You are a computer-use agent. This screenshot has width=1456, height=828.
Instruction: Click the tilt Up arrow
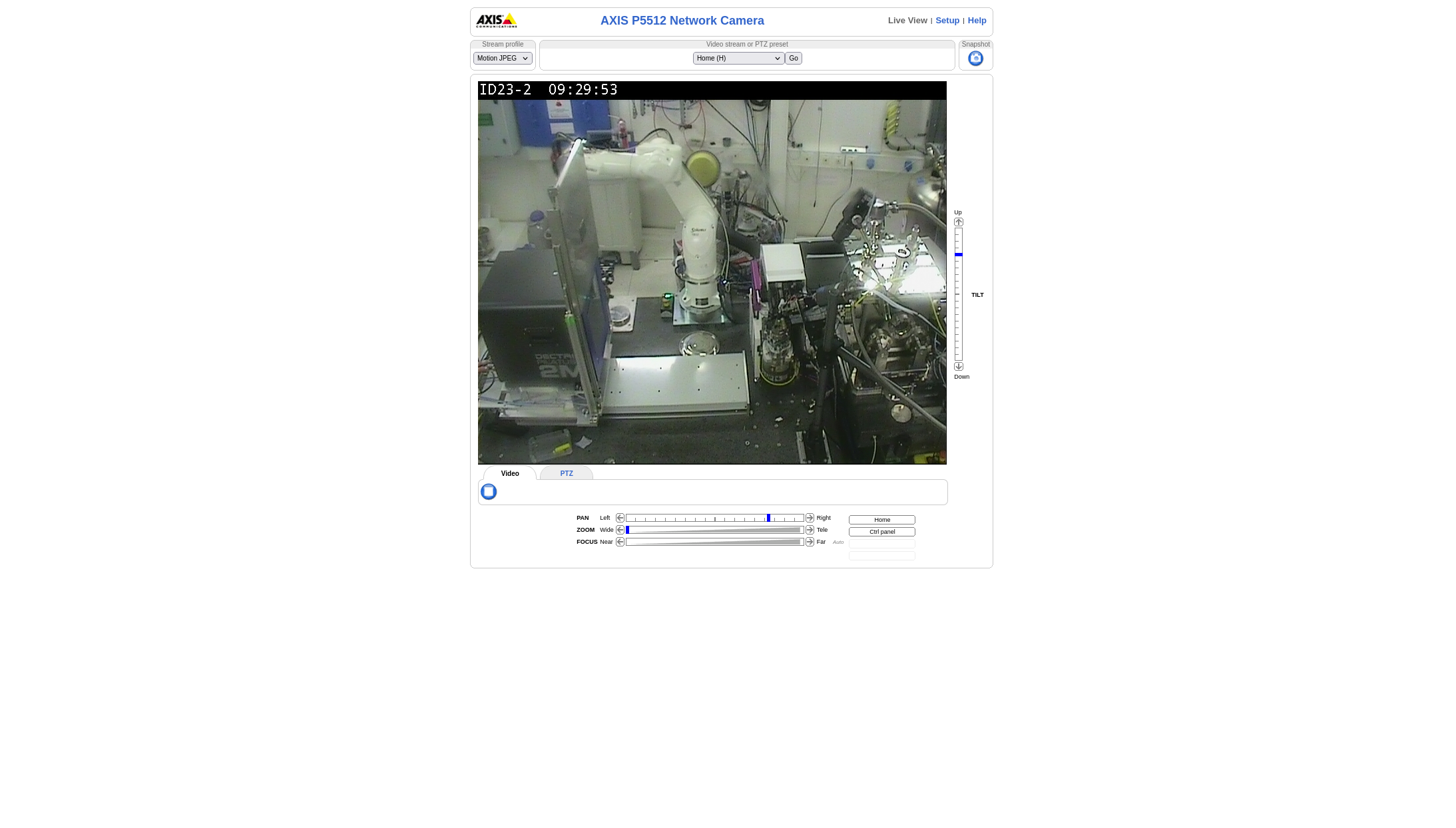click(959, 222)
